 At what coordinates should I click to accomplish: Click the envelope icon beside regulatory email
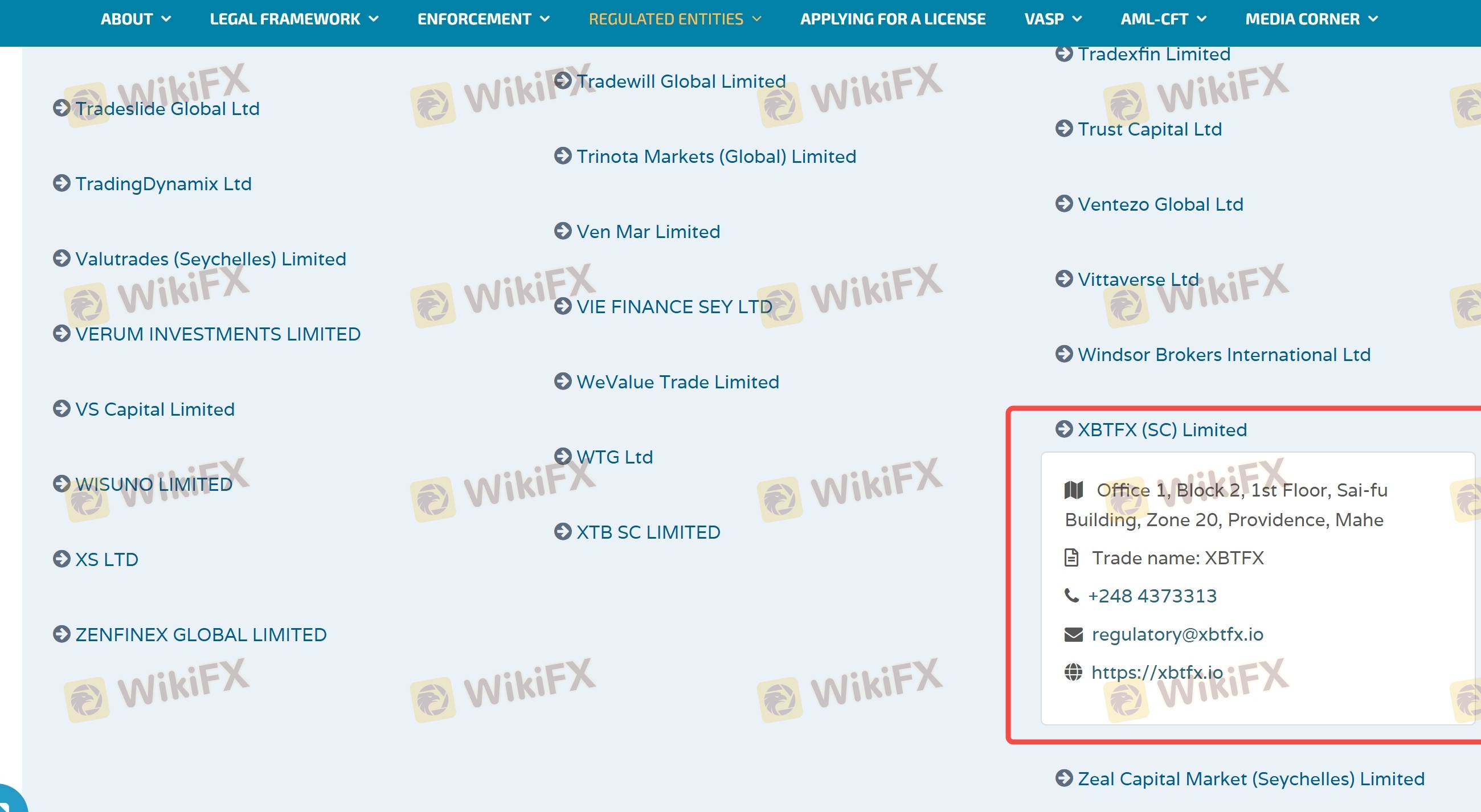(x=1073, y=634)
